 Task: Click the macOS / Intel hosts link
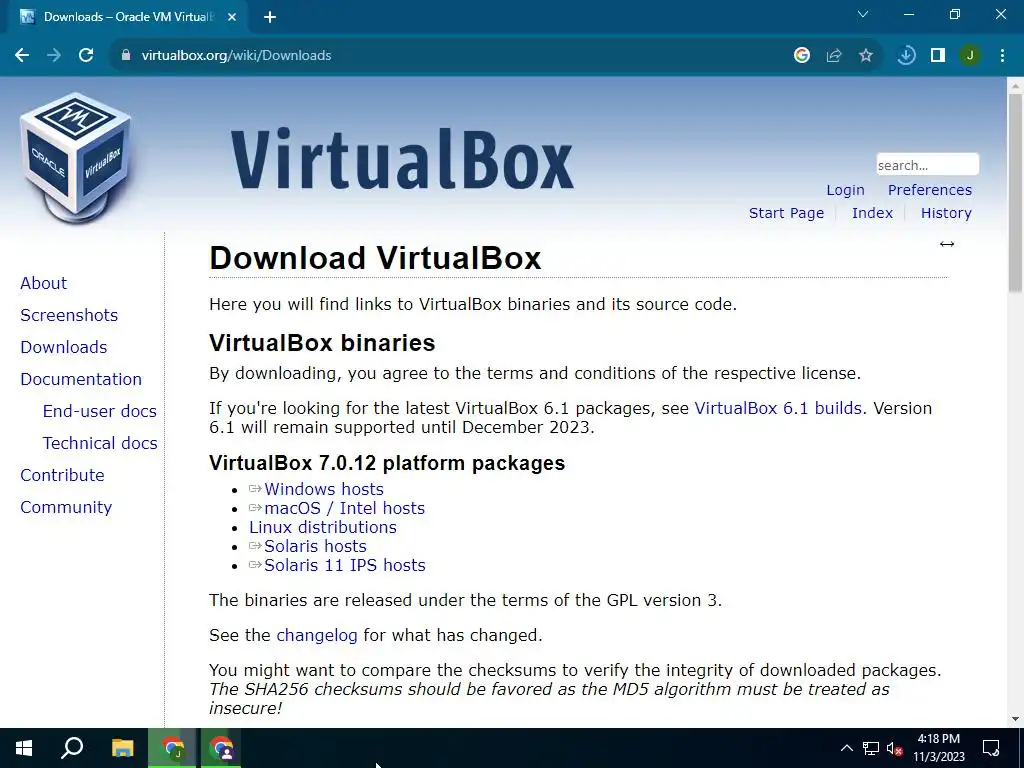pyautogui.click(x=344, y=508)
